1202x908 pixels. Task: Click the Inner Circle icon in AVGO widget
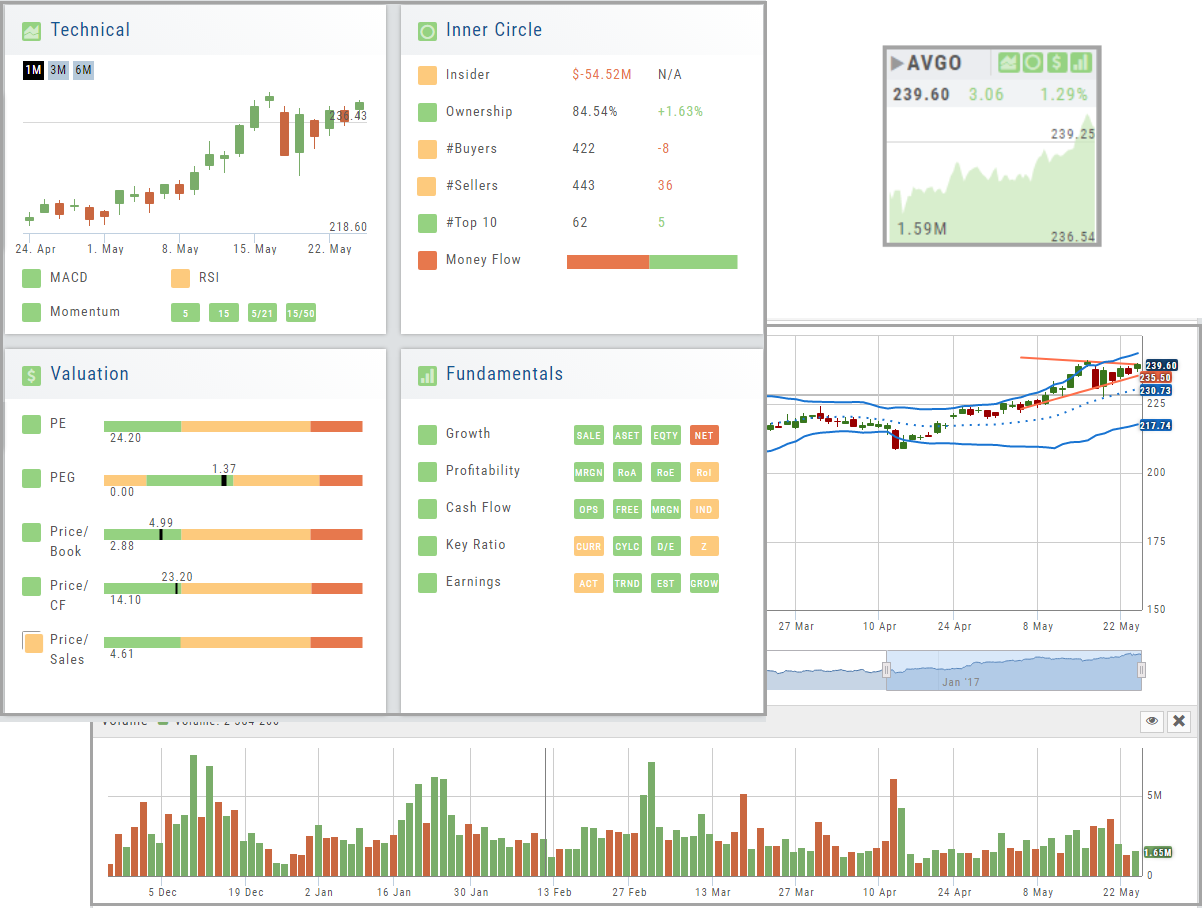[x=1032, y=63]
